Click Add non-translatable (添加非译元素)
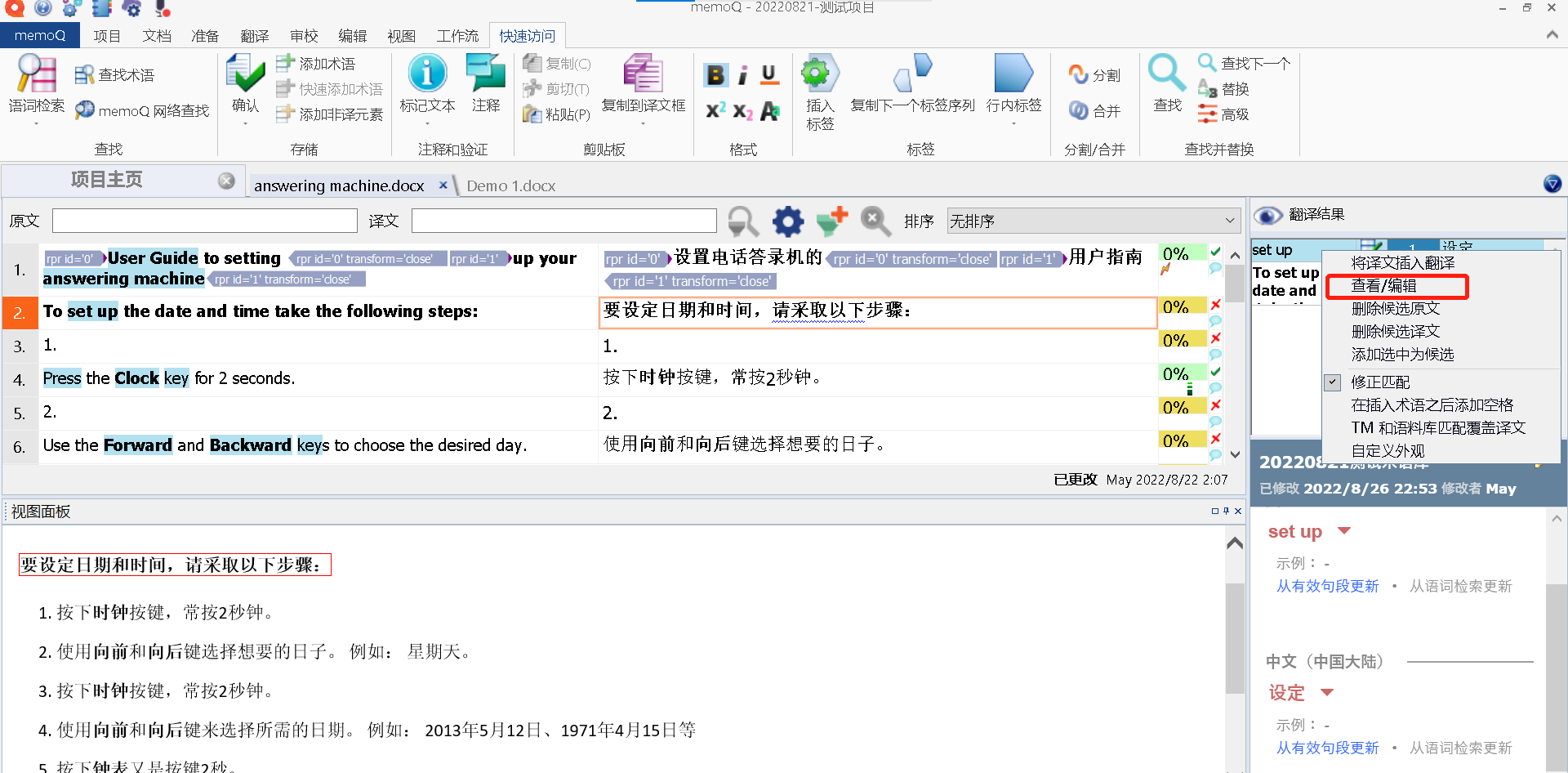Viewport: 1568px width, 773px height. (329, 114)
